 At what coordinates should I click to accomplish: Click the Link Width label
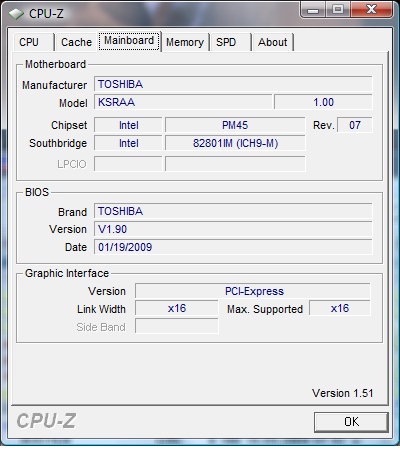[x=101, y=309]
